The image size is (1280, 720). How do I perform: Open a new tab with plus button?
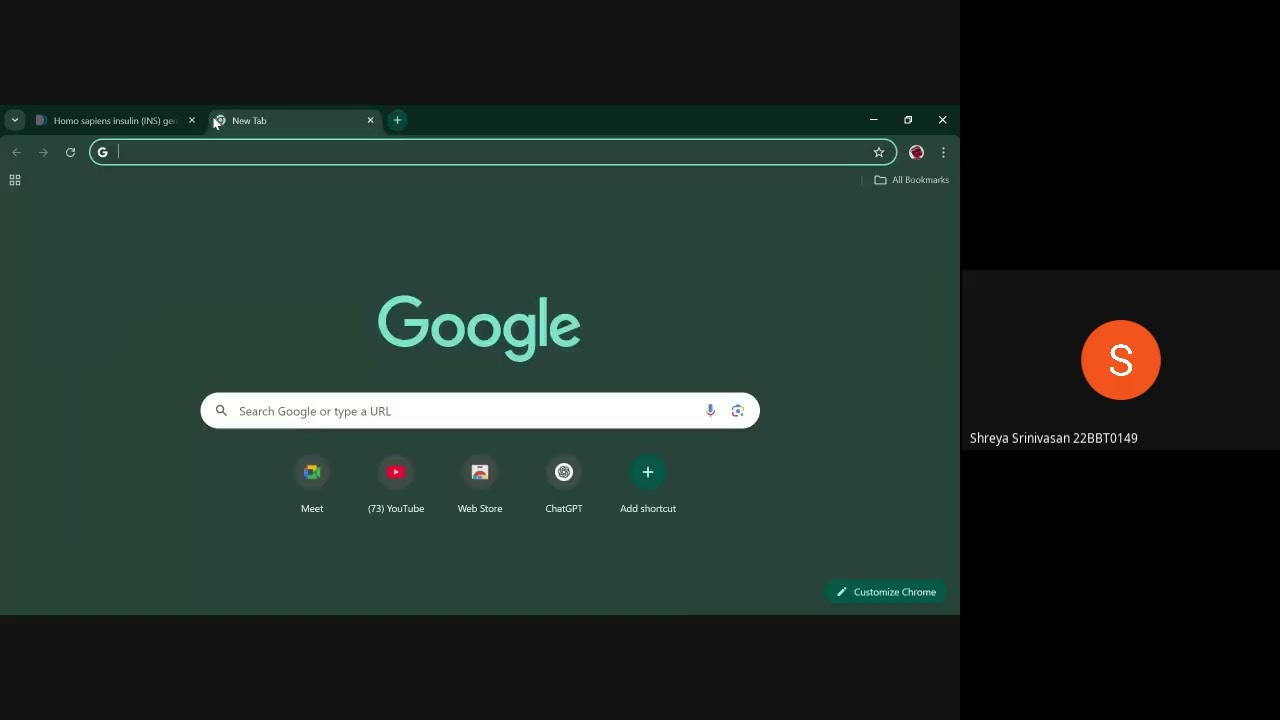pyautogui.click(x=397, y=120)
